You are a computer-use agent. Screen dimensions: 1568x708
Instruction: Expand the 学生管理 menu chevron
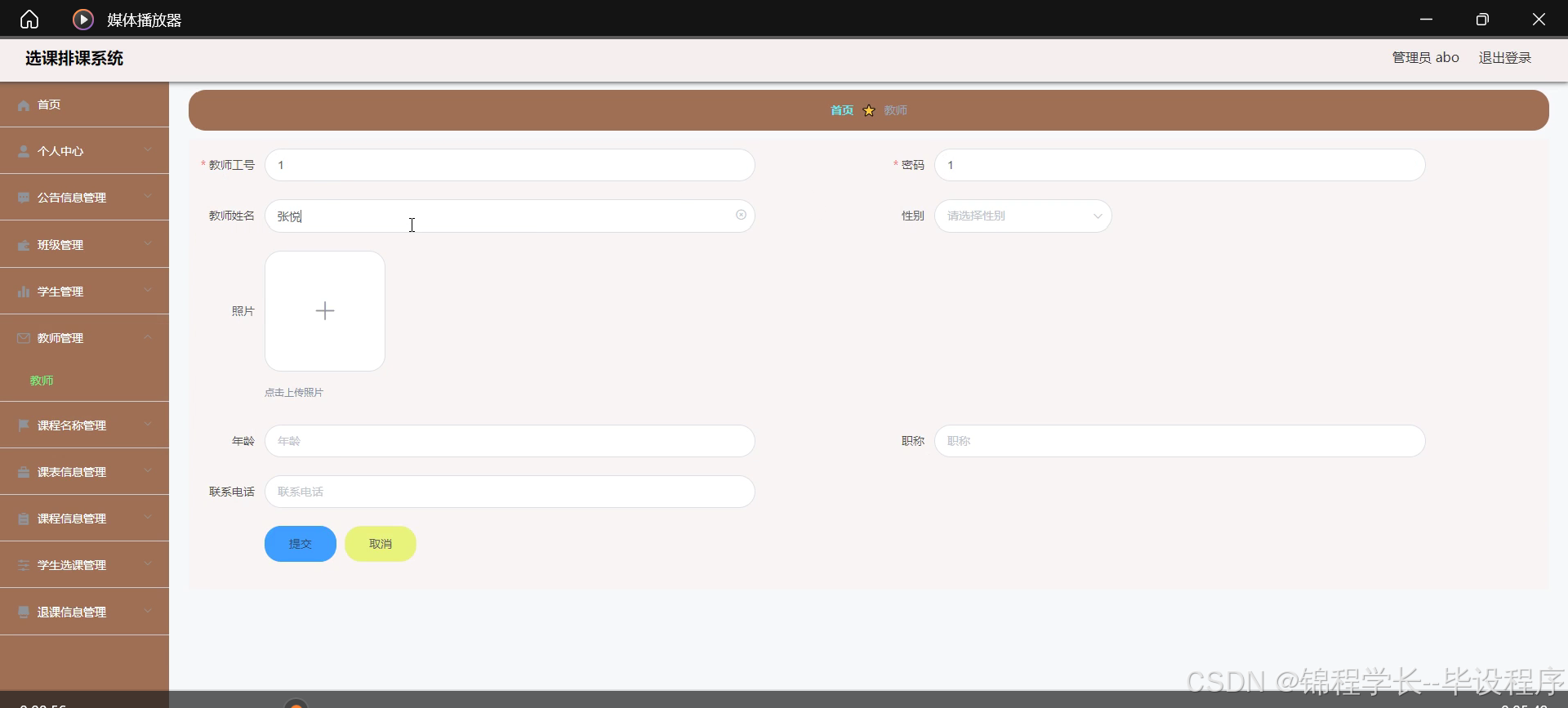[148, 291]
